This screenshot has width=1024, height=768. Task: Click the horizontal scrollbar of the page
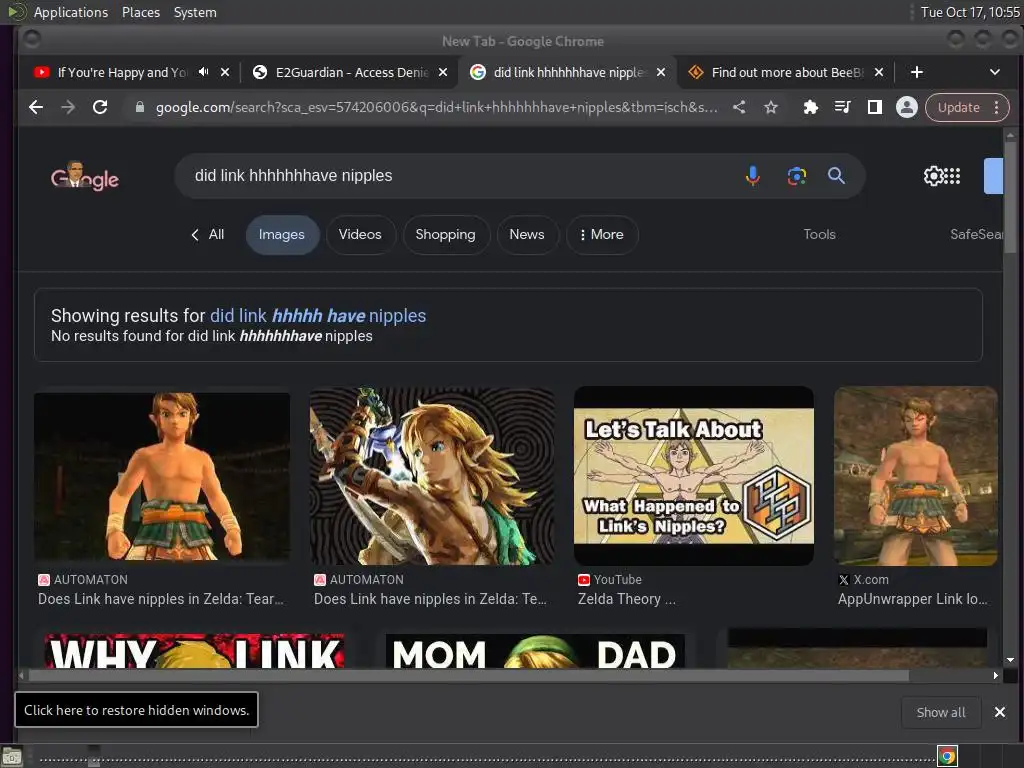(x=468, y=675)
